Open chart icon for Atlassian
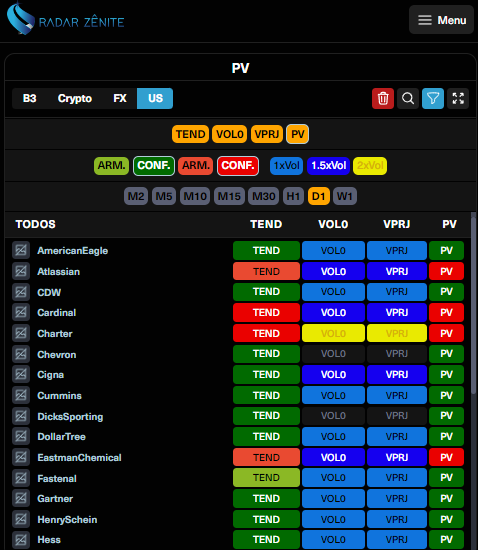The width and height of the screenshot is (478, 550). pos(21,271)
